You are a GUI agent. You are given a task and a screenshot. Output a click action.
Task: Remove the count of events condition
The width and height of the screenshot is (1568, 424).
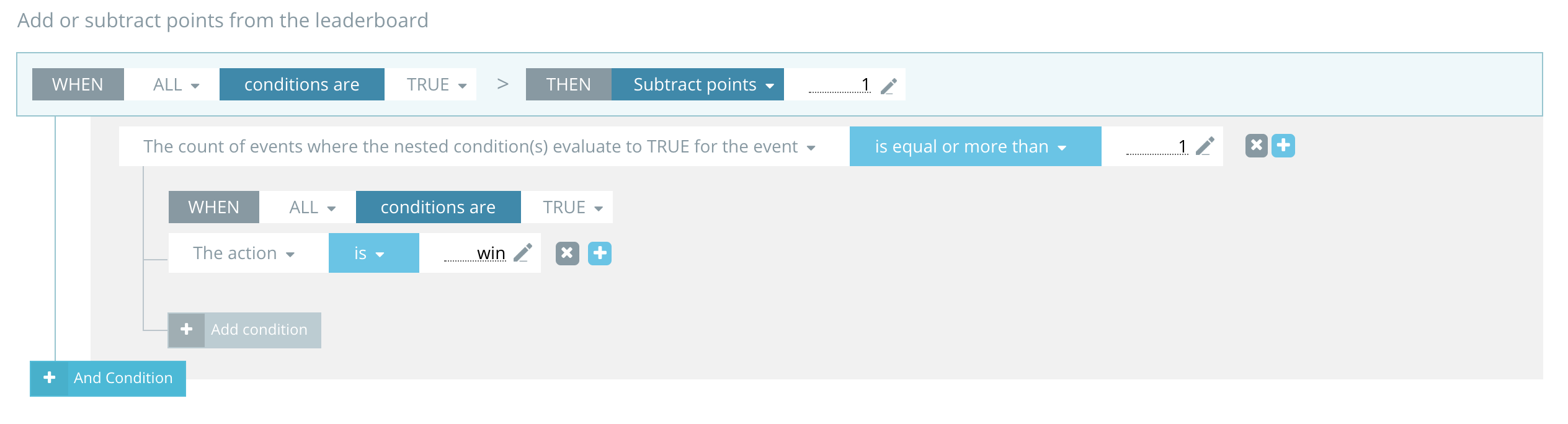[1257, 146]
